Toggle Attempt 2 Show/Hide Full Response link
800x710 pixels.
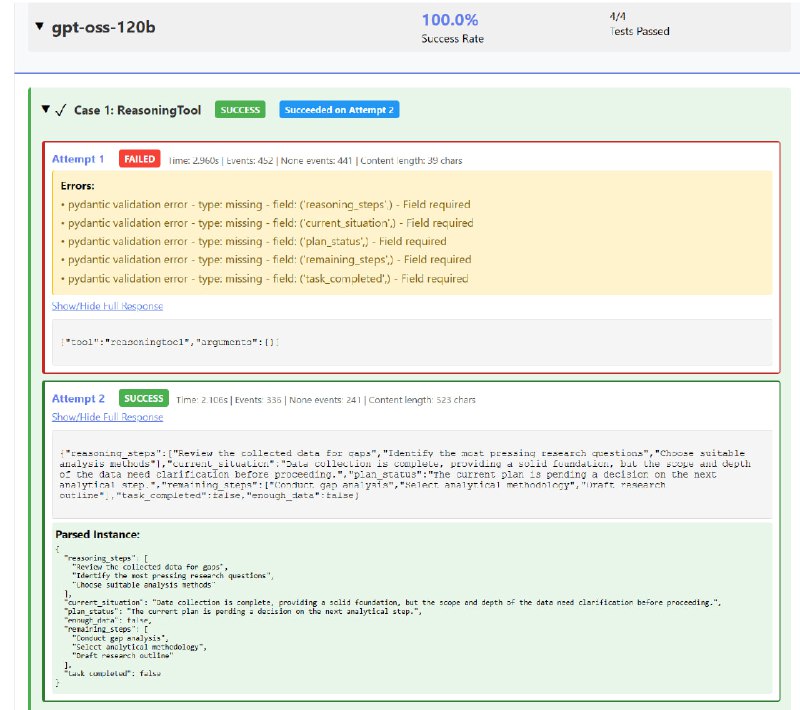(107, 417)
